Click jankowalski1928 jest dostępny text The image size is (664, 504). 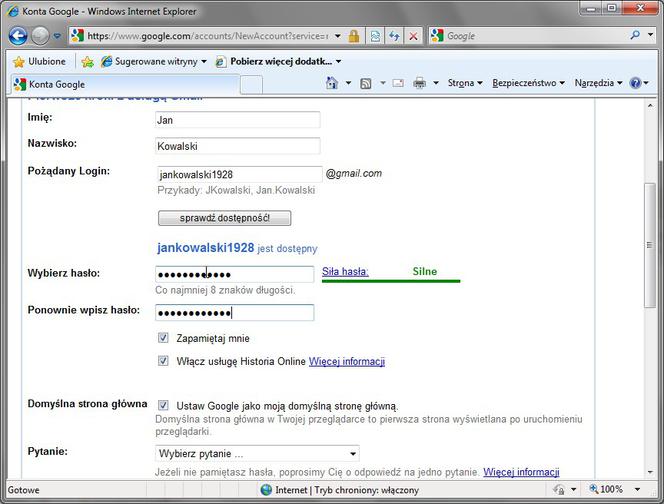pos(237,248)
